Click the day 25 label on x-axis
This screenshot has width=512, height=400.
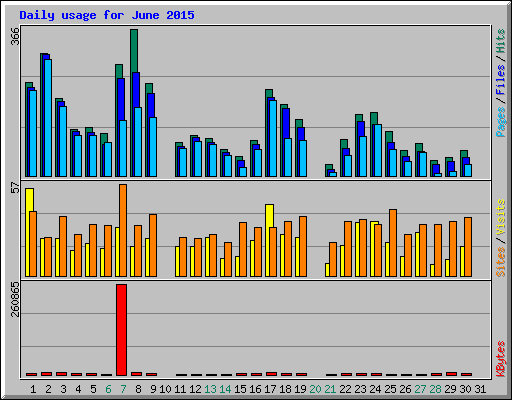pos(390,389)
